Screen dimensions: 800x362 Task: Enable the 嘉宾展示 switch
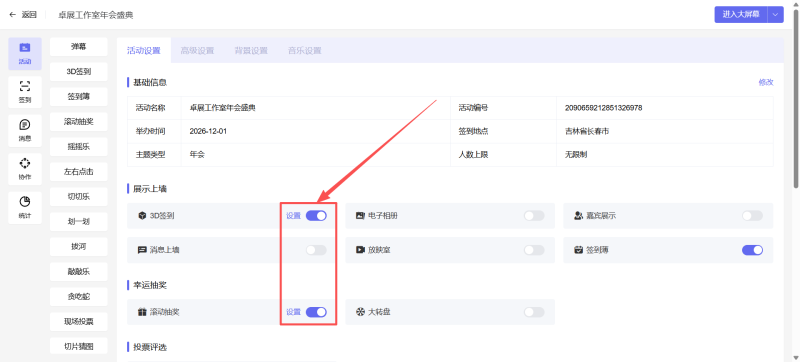(752, 216)
